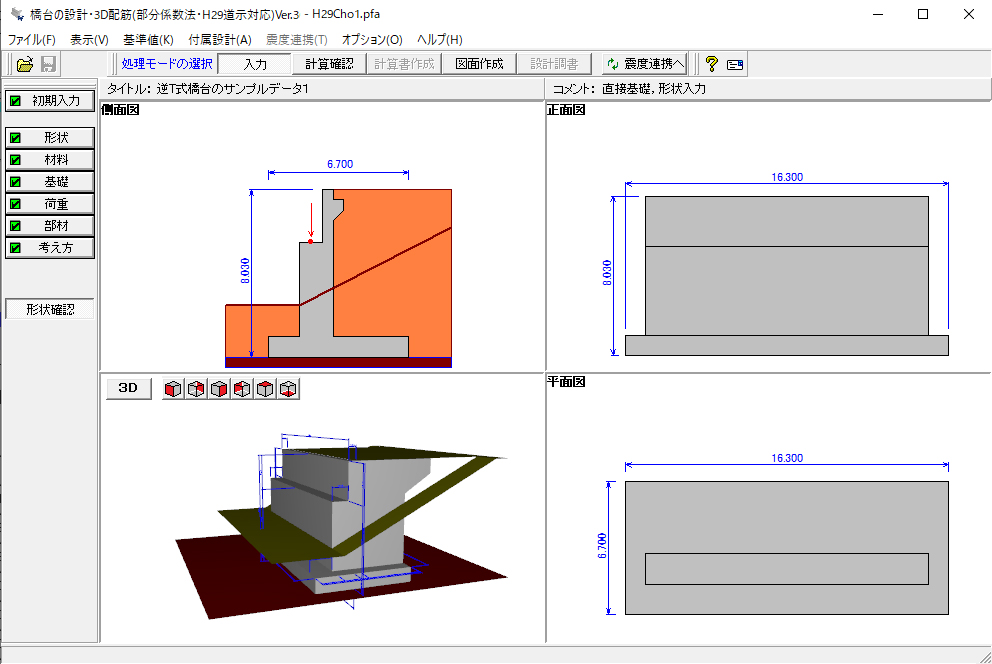Open the 形状 input section
This screenshot has width=992, height=664.
pos(50,137)
